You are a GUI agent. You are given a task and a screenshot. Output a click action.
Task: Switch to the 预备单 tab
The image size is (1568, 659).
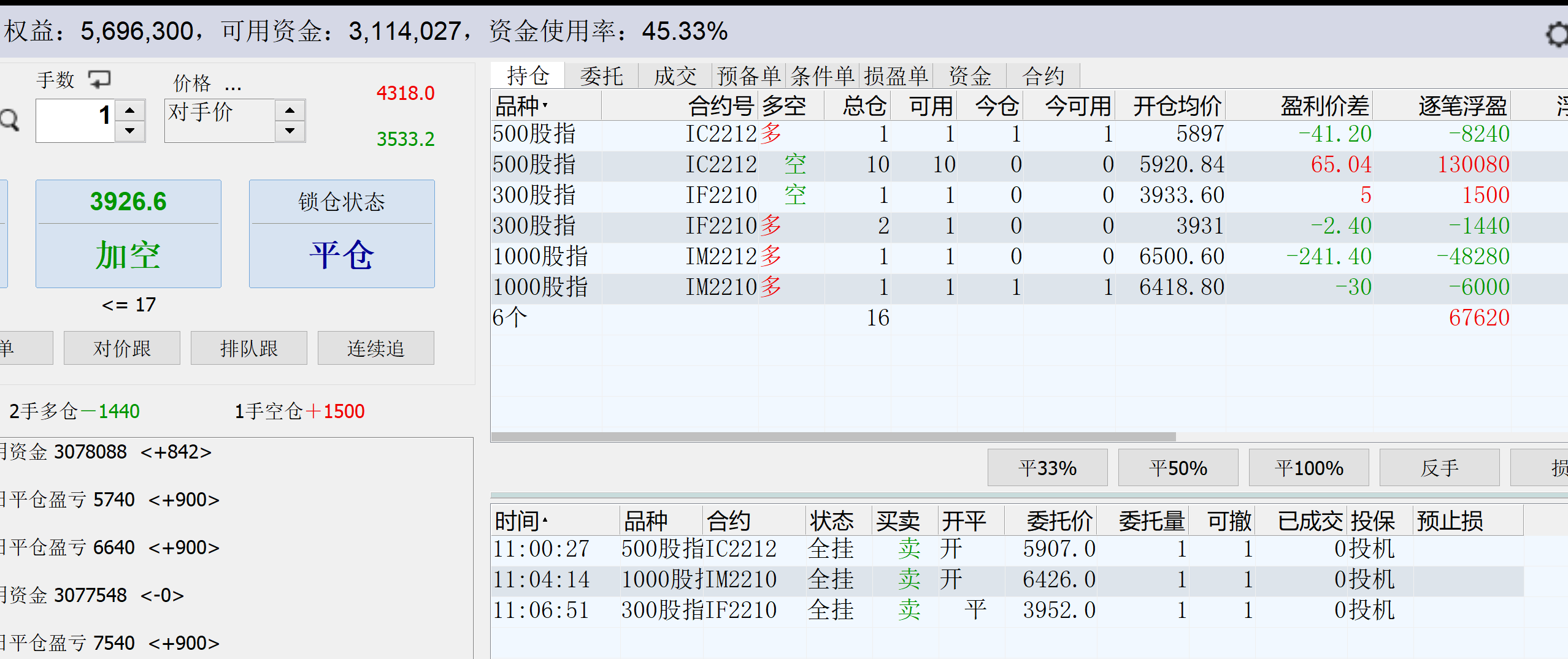pos(749,76)
